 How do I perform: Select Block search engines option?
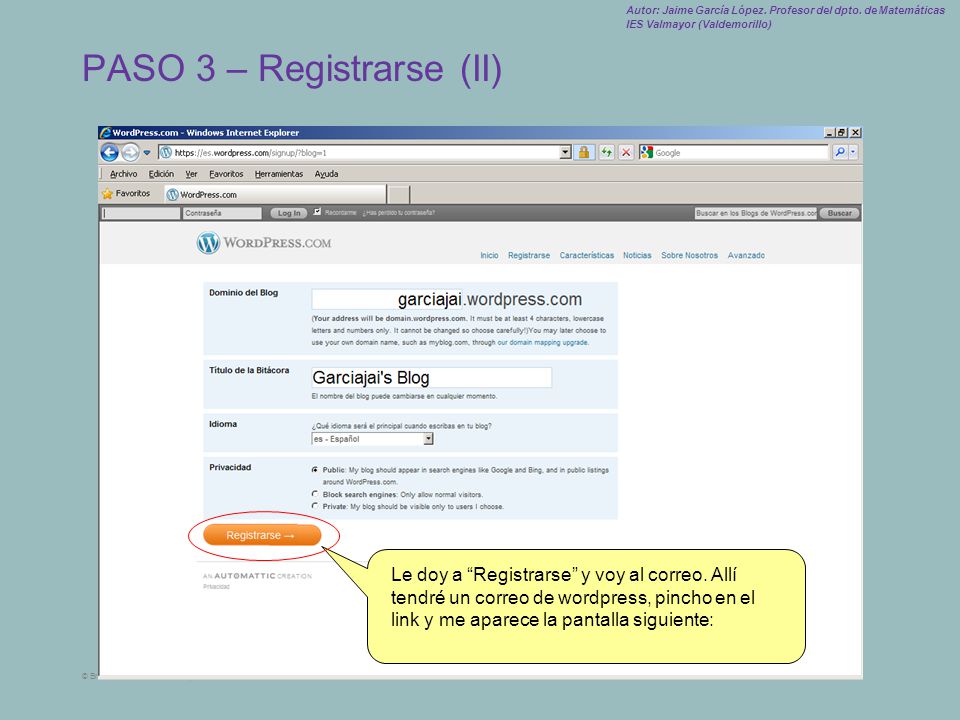click(315, 494)
